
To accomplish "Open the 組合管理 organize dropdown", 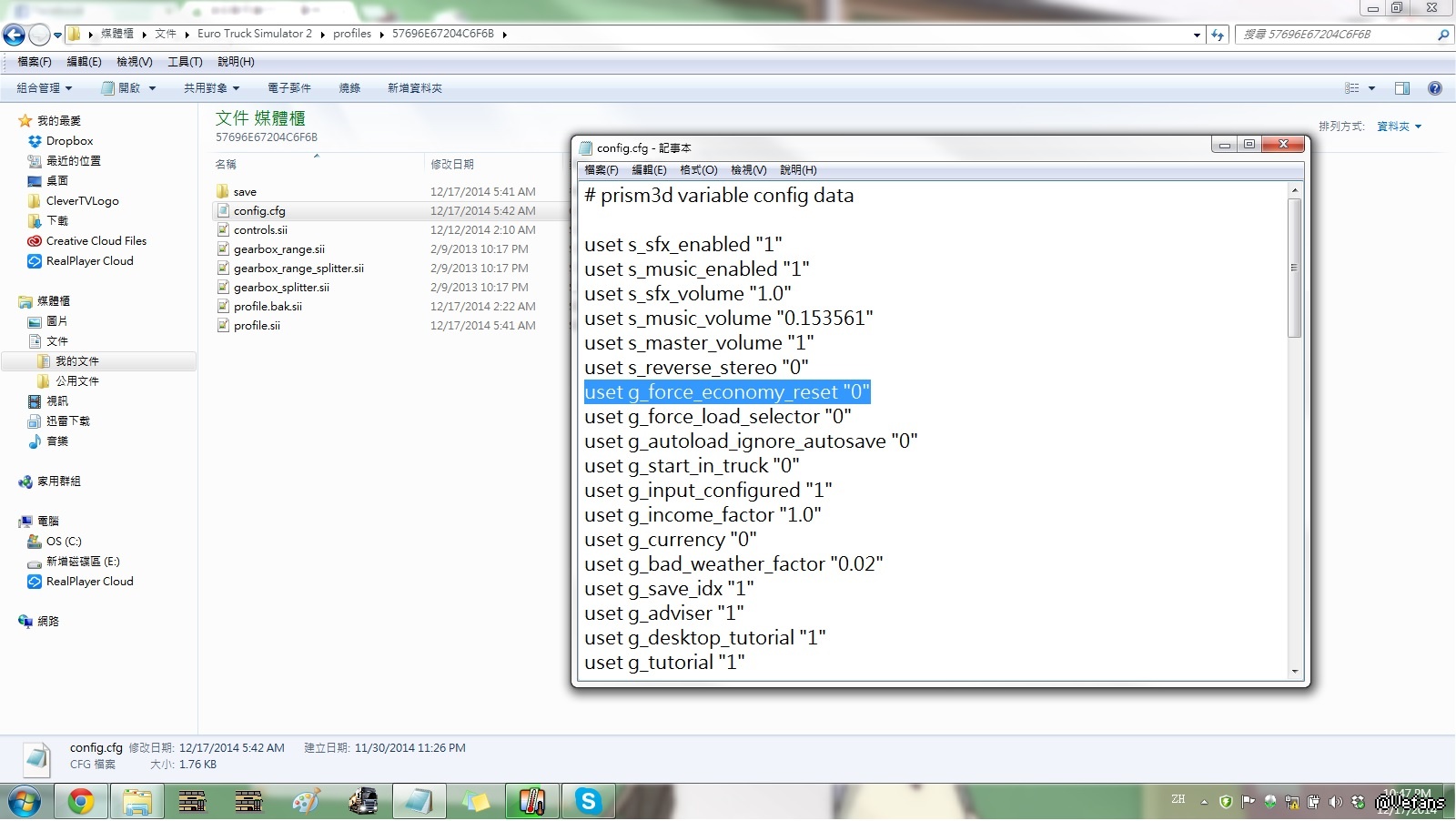I will click(44, 88).
